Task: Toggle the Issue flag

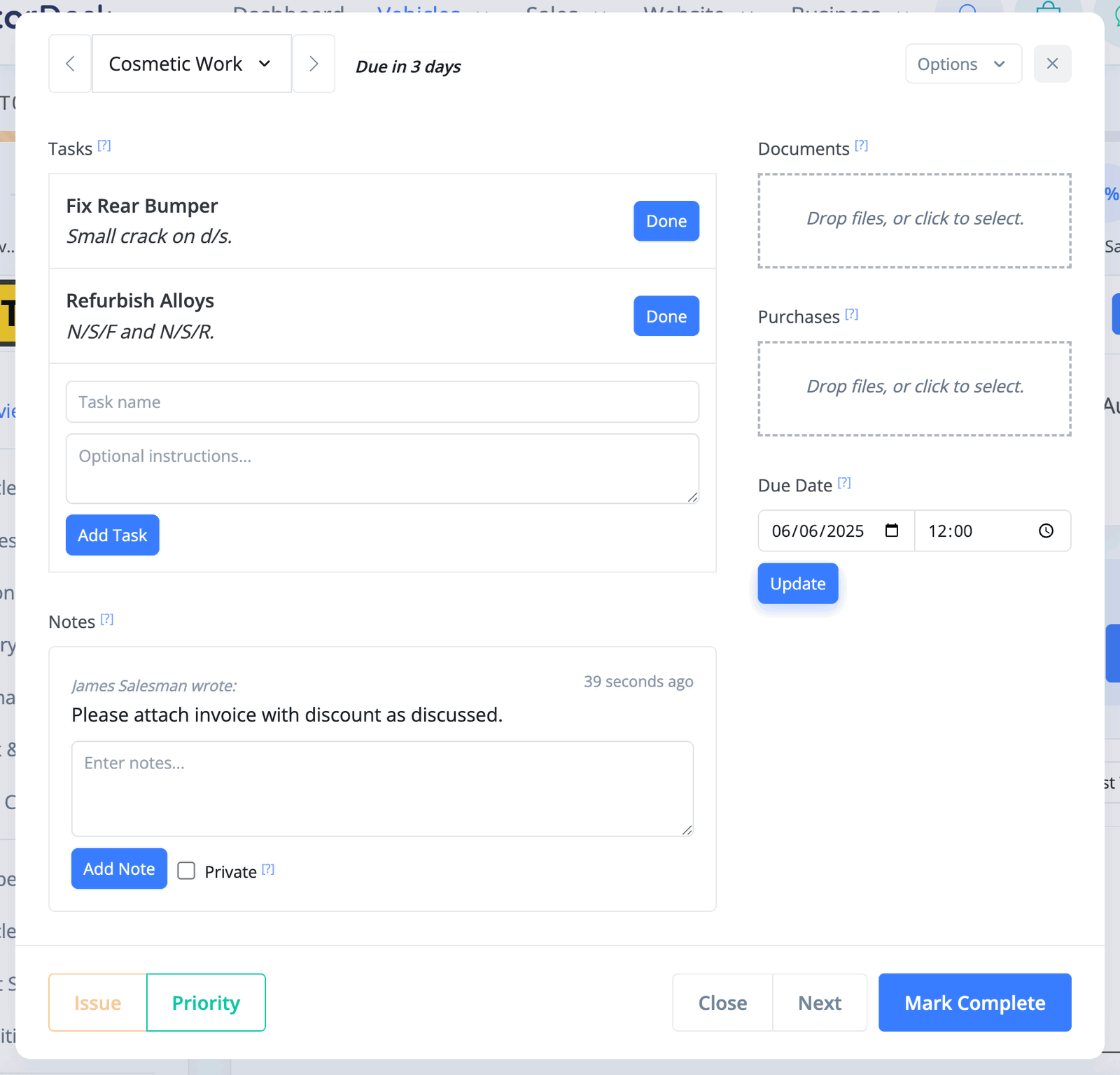Action: 98,1002
